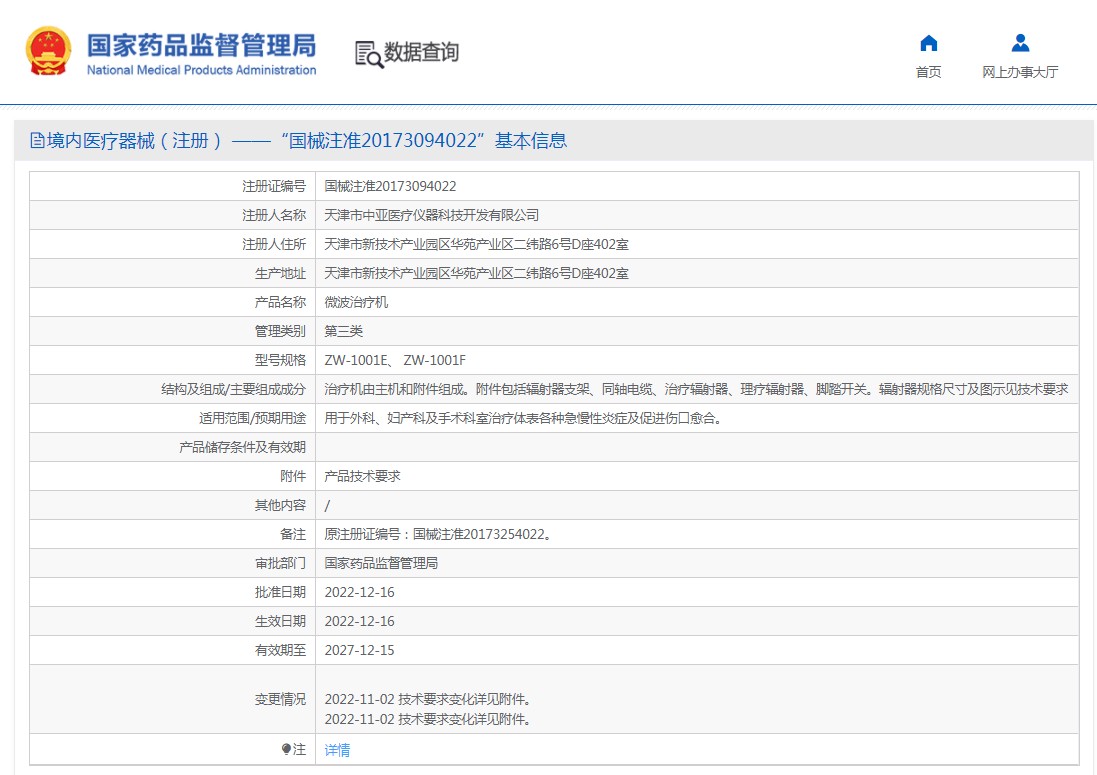This screenshot has width=1097, height=775.
Task: Click the user icon above 网上办事大厅
Action: 1020,43
